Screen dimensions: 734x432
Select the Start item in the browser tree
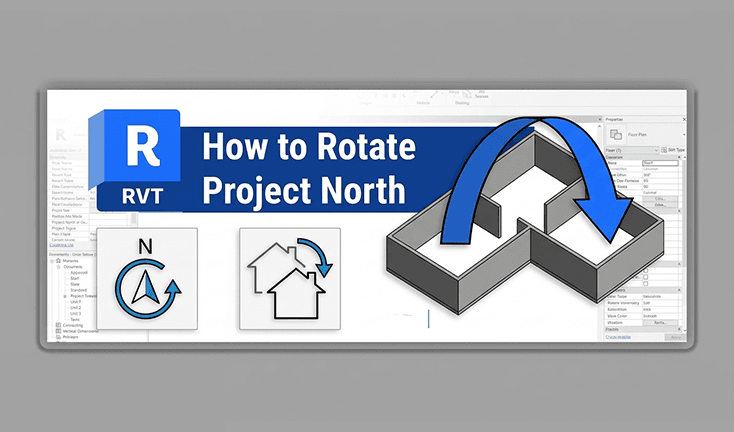pos(74,278)
